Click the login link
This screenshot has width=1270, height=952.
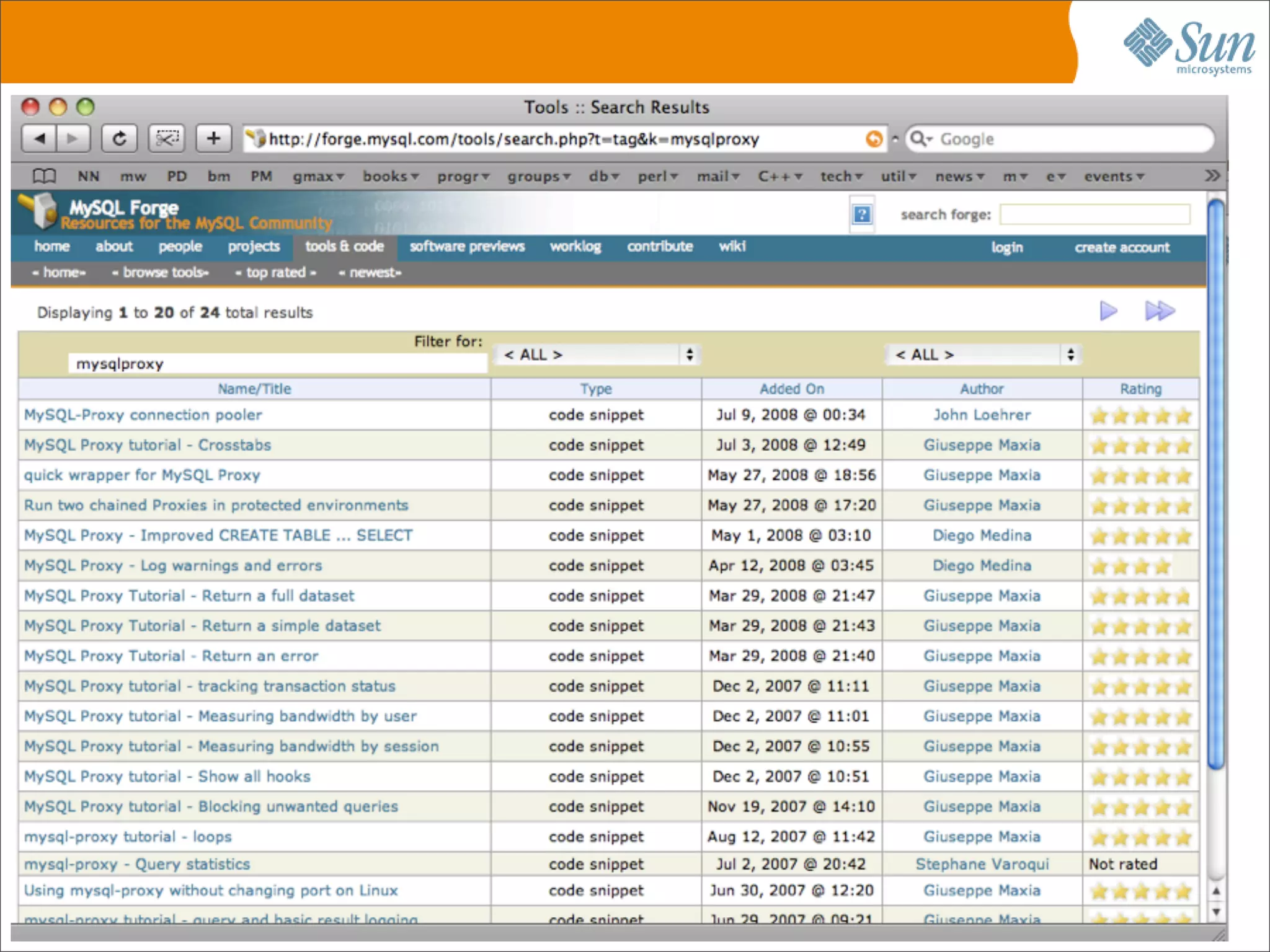pos(1006,247)
